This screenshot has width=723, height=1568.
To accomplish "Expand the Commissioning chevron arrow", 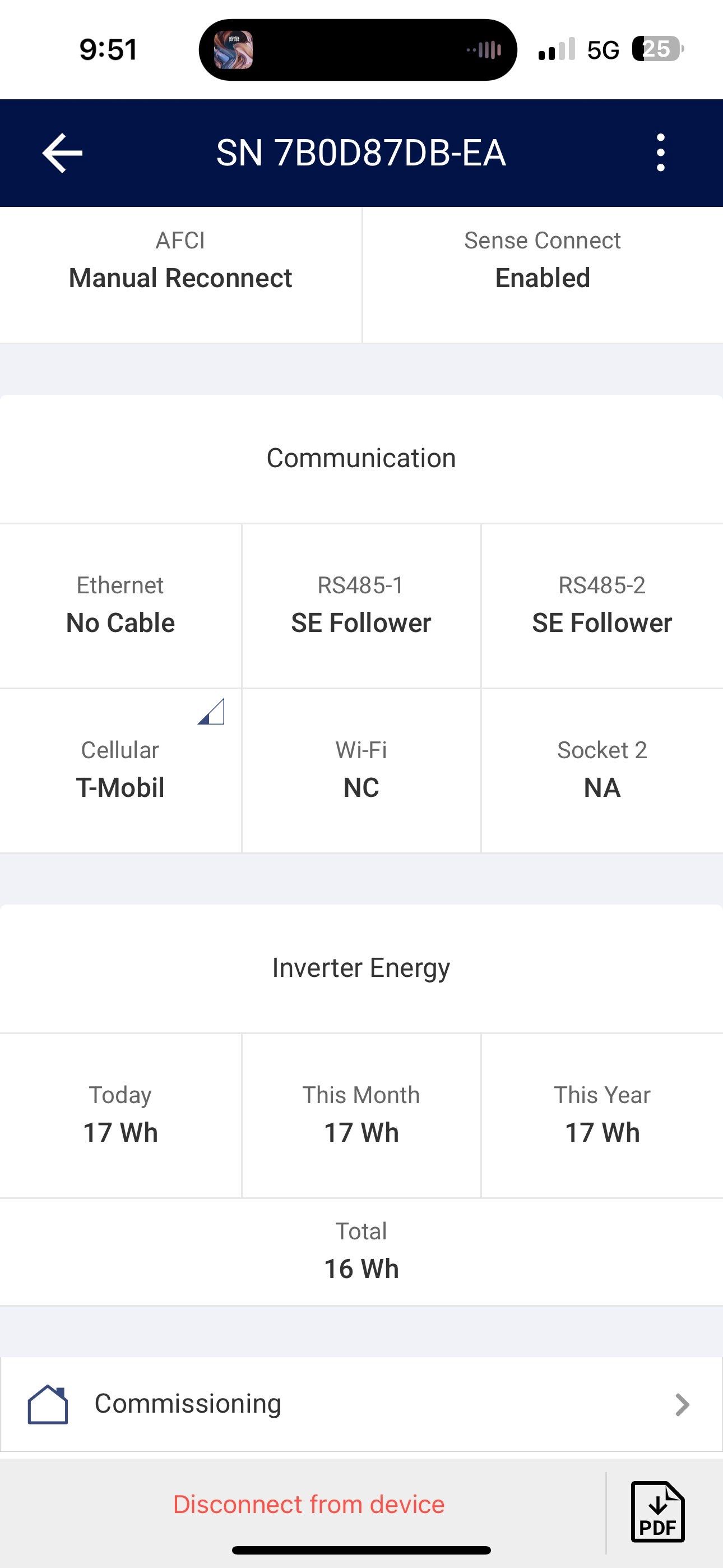I will pos(682,1405).
